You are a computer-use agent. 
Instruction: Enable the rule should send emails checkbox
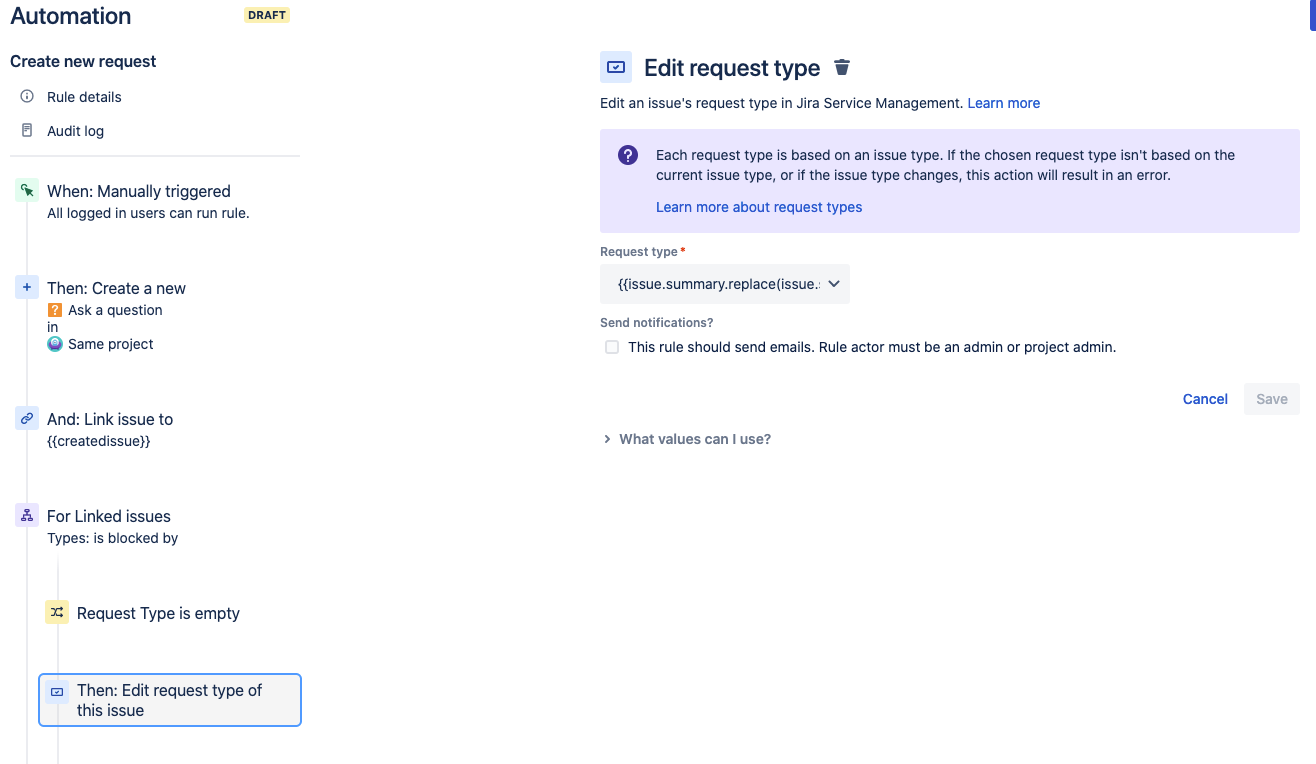tap(611, 347)
